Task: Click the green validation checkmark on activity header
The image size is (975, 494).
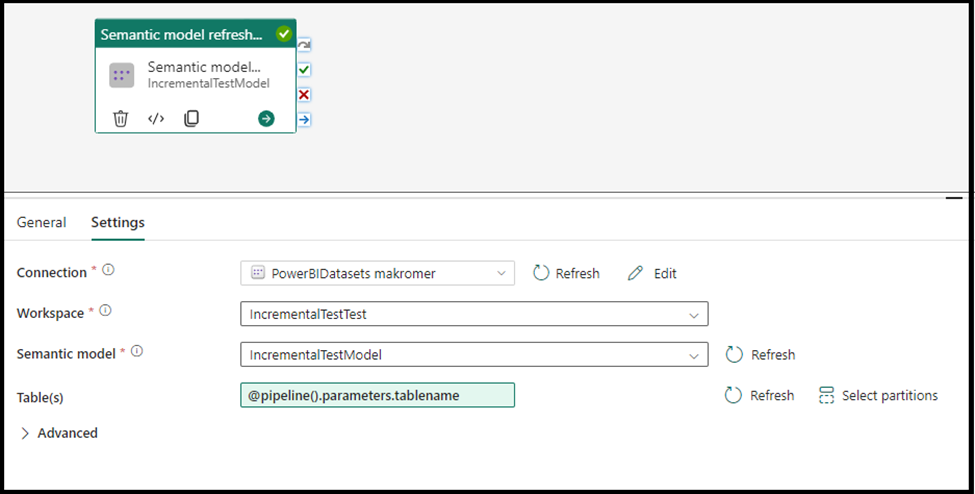Action: [x=284, y=34]
